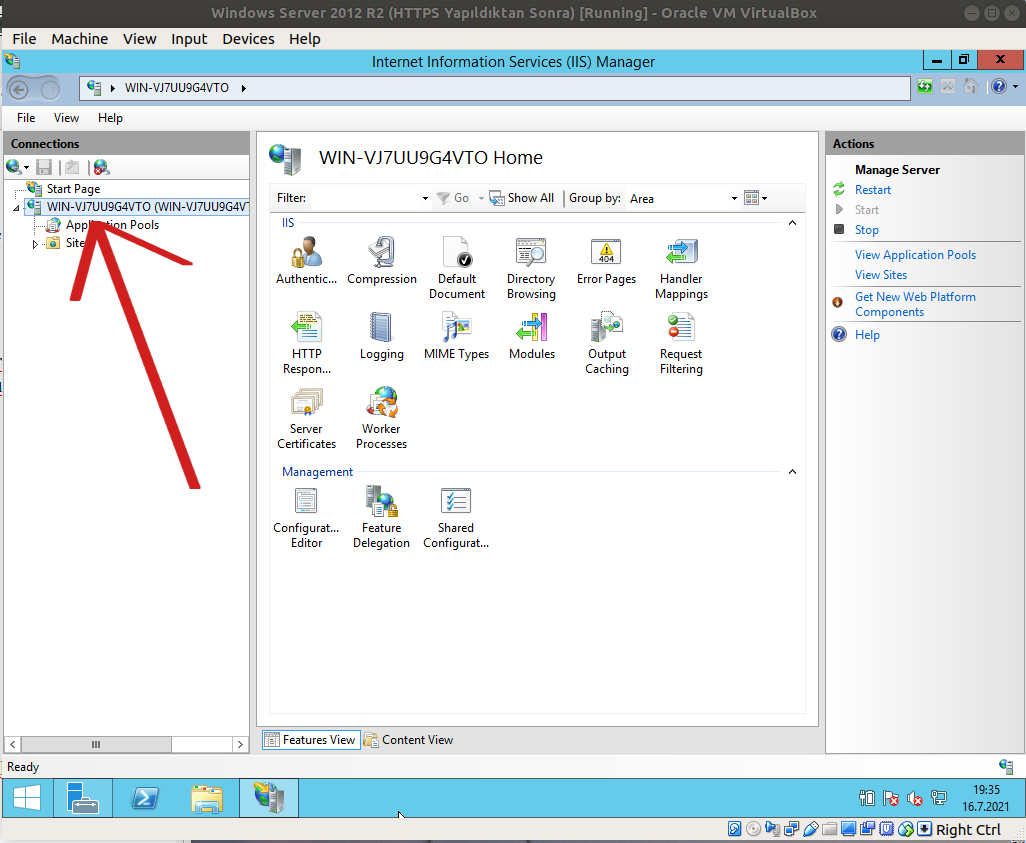Viewport: 1026px width, 843px height.
Task: Click Get New Web Platform Components link
Action: click(915, 304)
